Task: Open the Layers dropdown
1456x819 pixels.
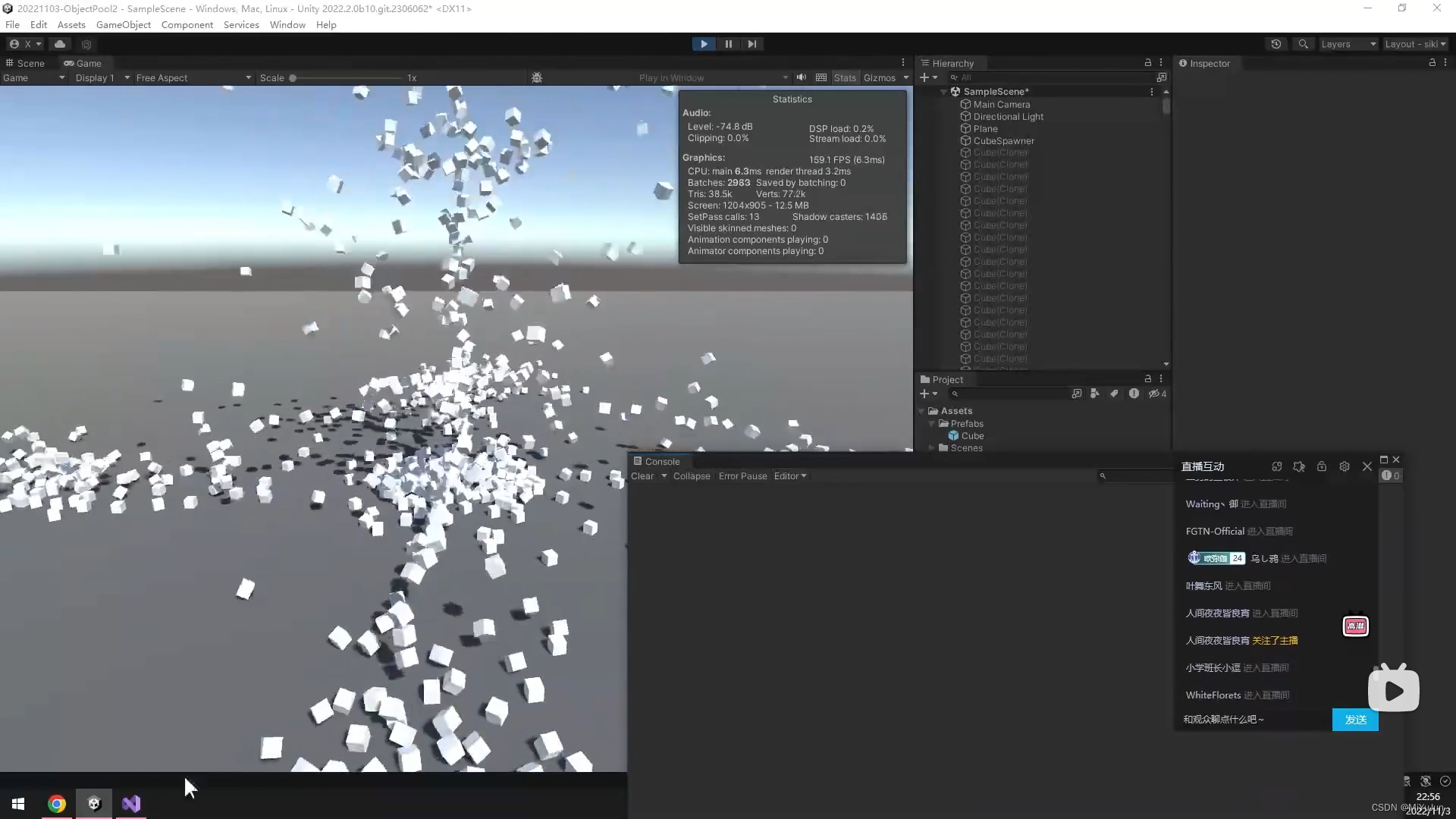Action: (1348, 44)
